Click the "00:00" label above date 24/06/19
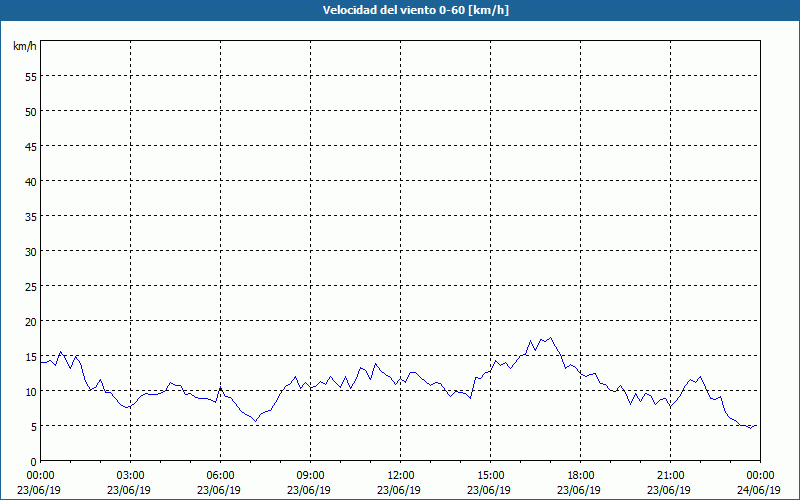 [760, 476]
